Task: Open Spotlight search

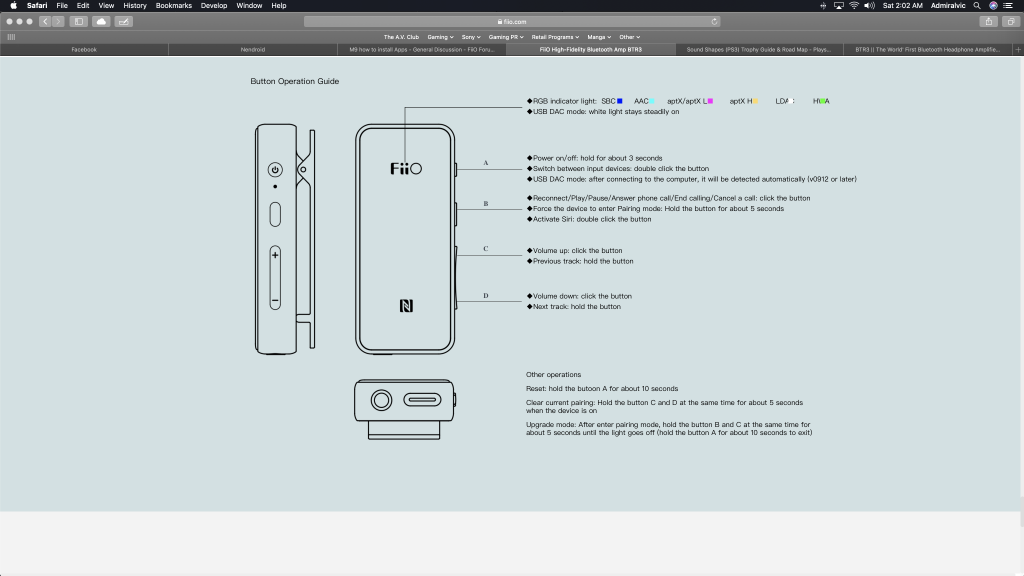Action: (x=977, y=5)
